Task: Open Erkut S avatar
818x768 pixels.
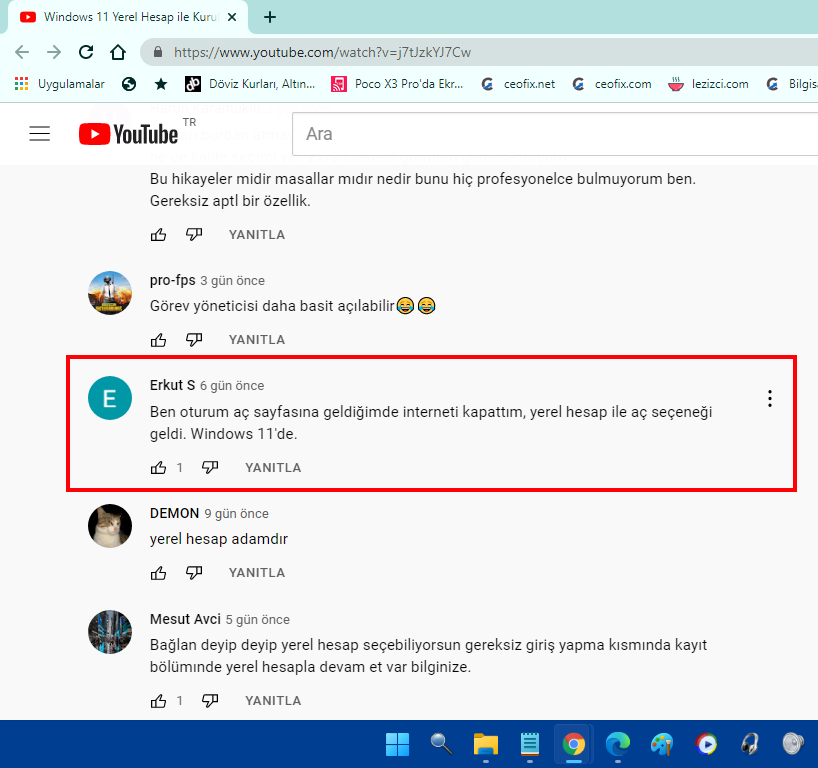Action: point(110,398)
